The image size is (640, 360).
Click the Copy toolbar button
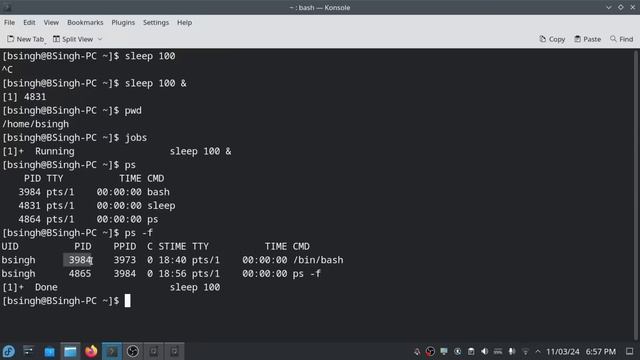552,39
